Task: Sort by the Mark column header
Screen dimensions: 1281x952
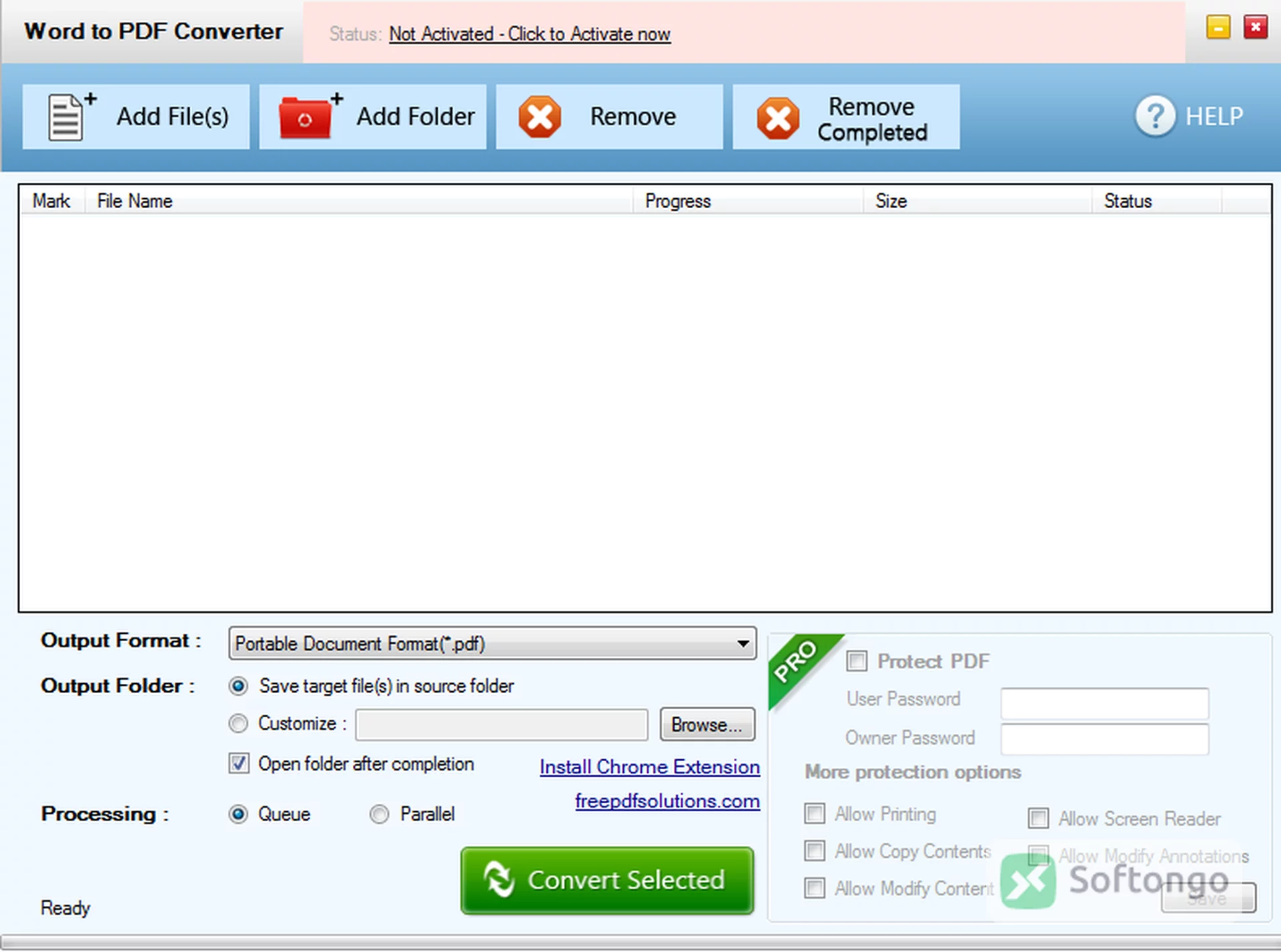Action: pos(52,201)
